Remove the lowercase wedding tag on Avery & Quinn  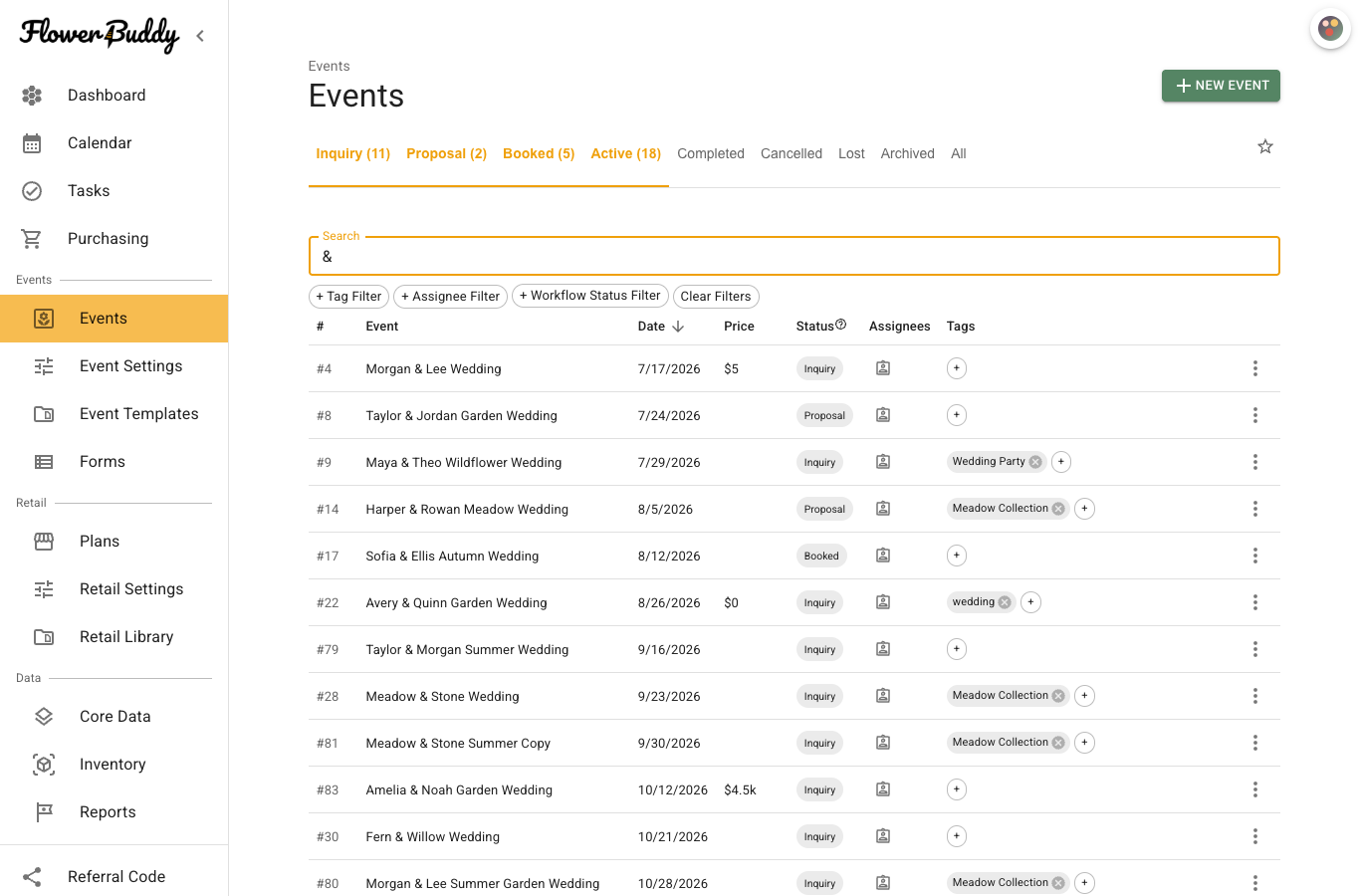tap(1005, 602)
